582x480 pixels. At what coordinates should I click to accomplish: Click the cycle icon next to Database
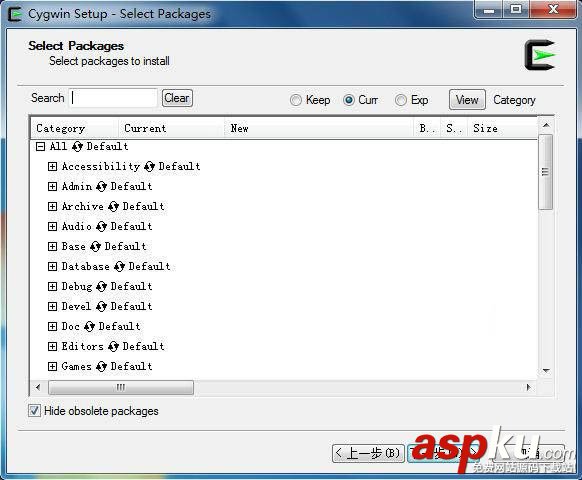coord(119,267)
